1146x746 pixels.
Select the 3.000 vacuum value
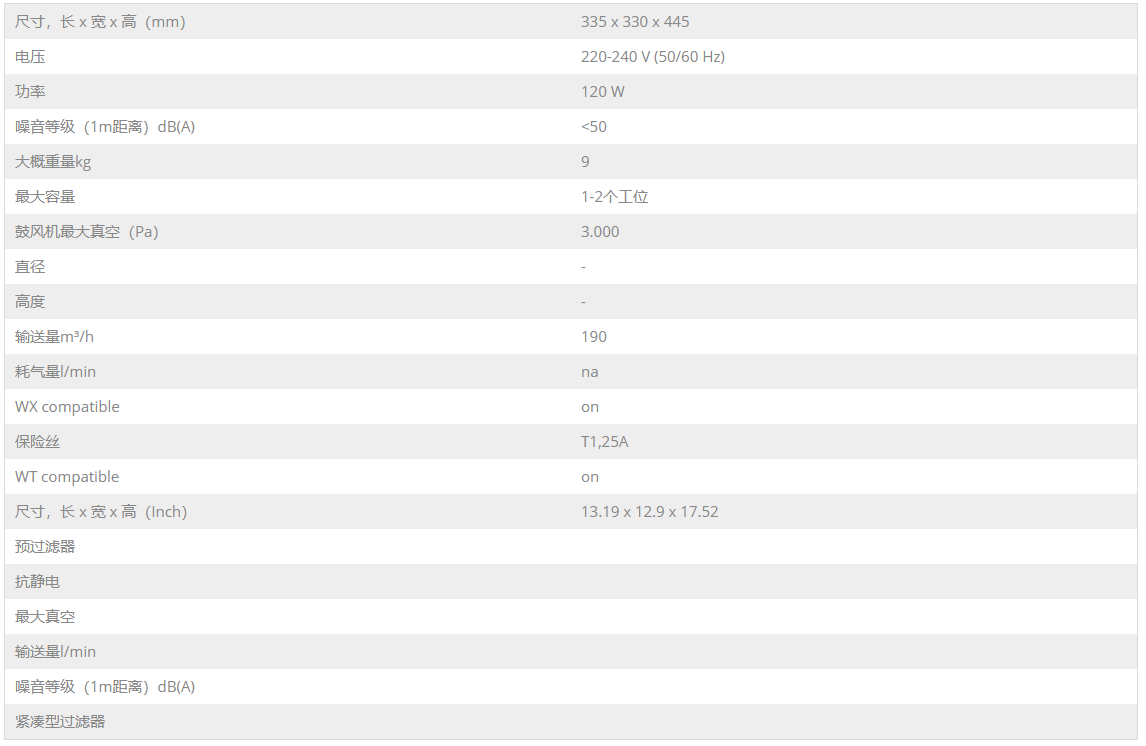[x=599, y=232]
